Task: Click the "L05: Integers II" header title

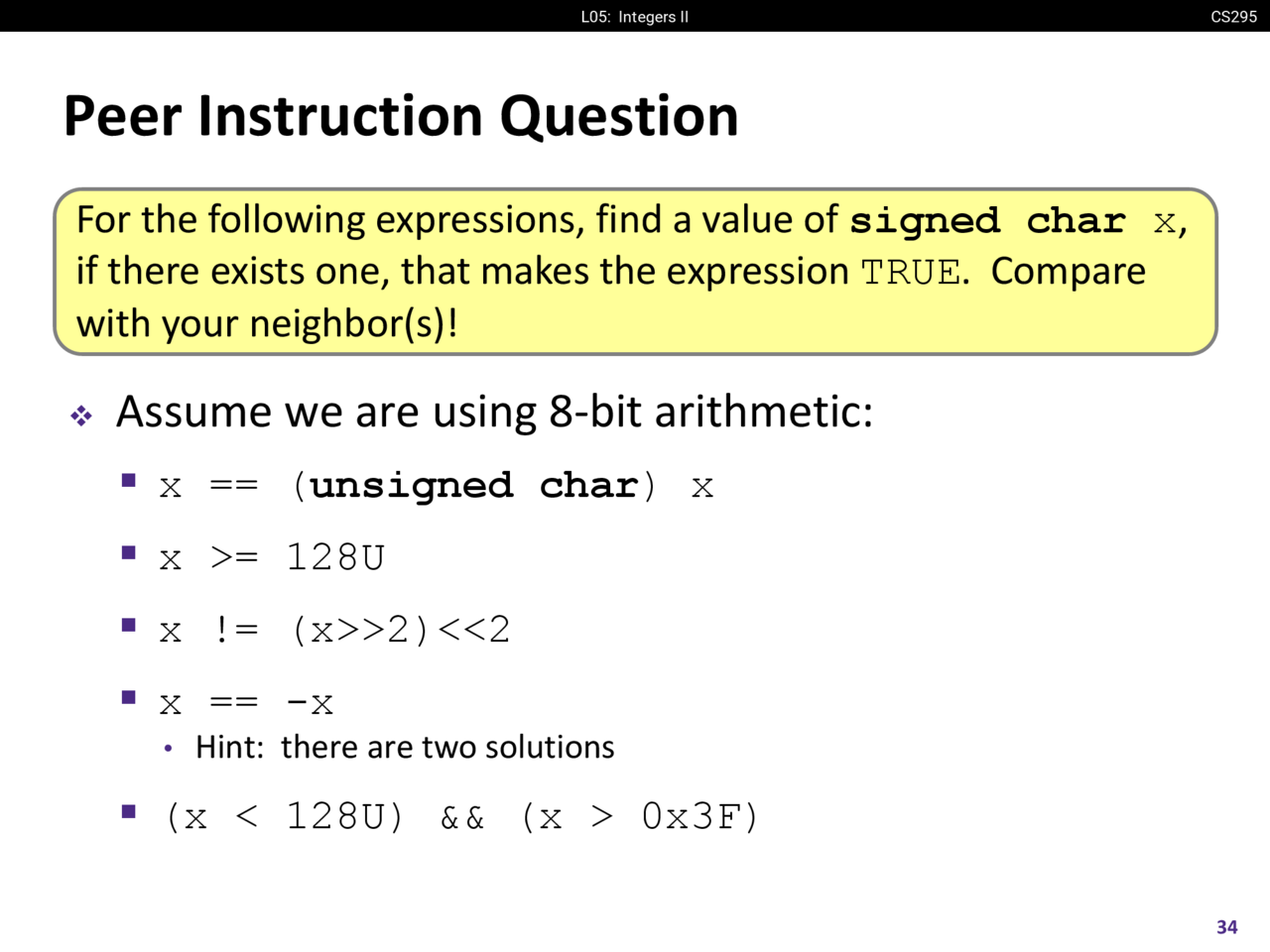Action: pyautogui.click(x=635, y=16)
